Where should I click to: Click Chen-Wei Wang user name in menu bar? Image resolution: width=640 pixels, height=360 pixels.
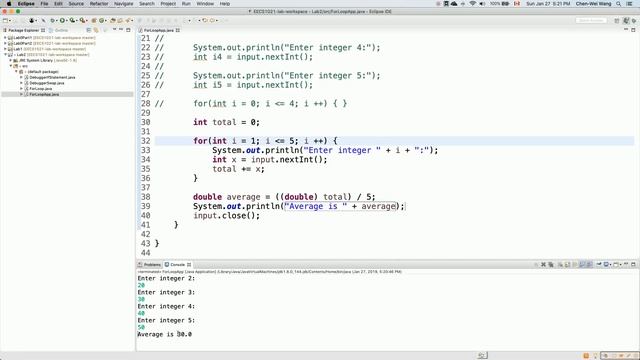pos(593,4)
